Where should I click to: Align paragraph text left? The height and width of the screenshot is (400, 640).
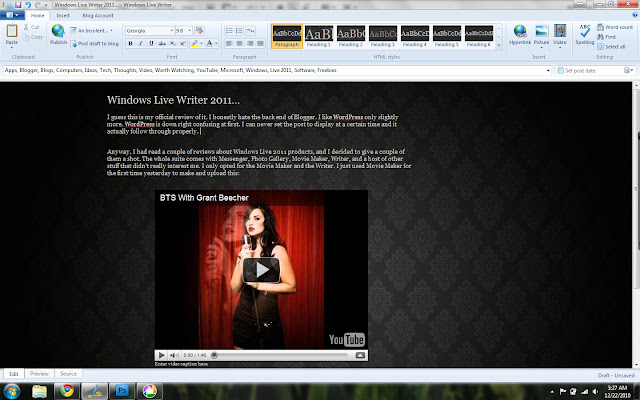(x=229, y=43)
